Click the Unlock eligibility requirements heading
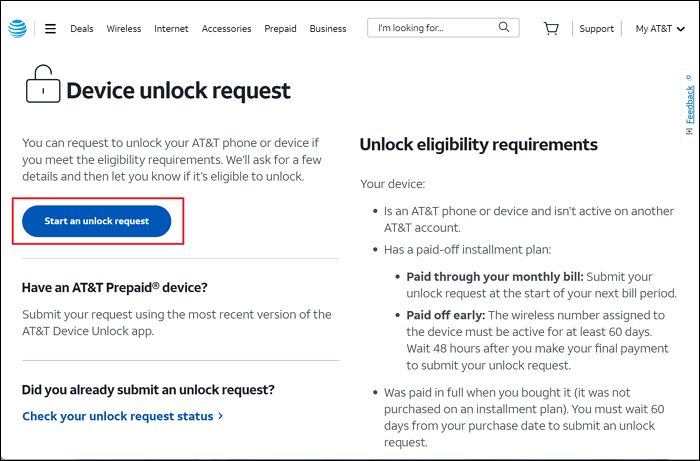This screenshot has width=700, height=461. point(478,144)
